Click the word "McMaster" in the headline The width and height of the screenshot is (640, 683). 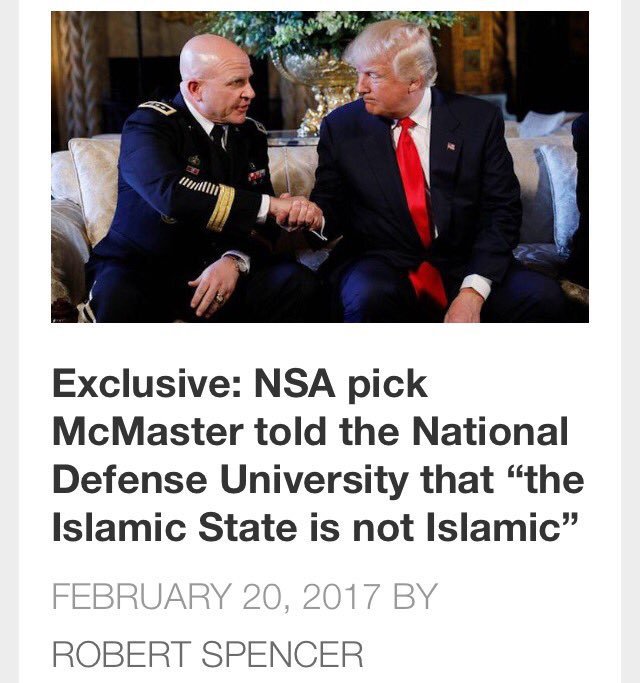(148, 431)
